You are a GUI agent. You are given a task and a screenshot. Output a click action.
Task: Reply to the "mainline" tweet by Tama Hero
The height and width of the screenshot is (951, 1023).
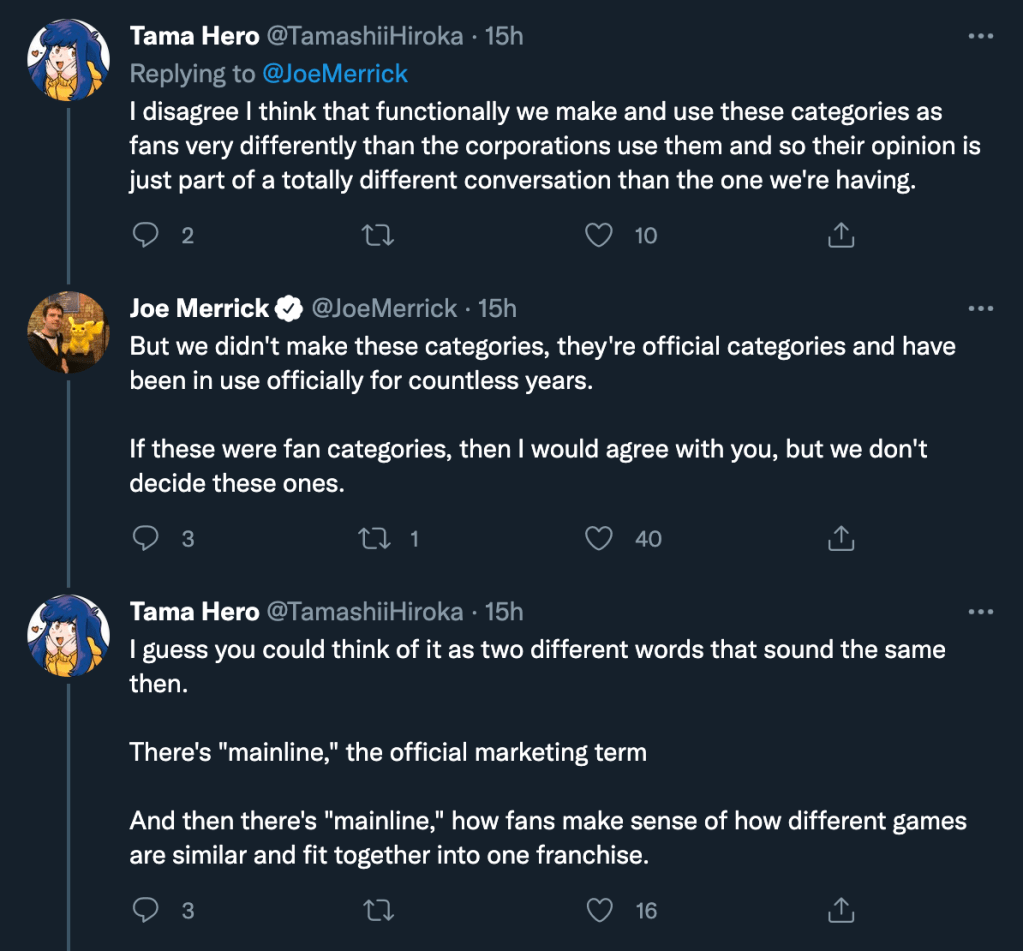146,910
